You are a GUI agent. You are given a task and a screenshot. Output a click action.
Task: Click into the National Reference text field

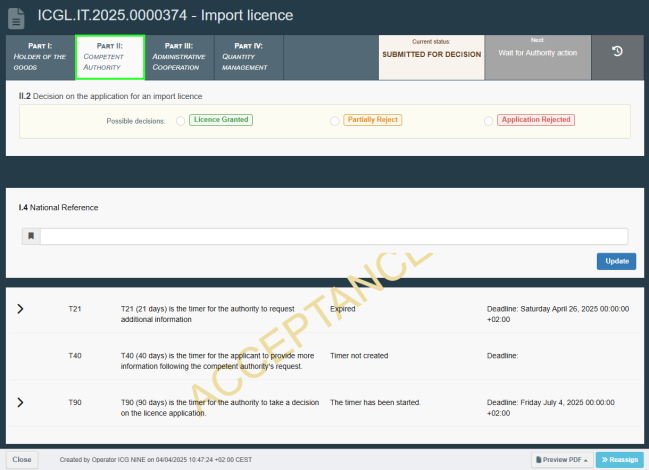coord(333,237)
